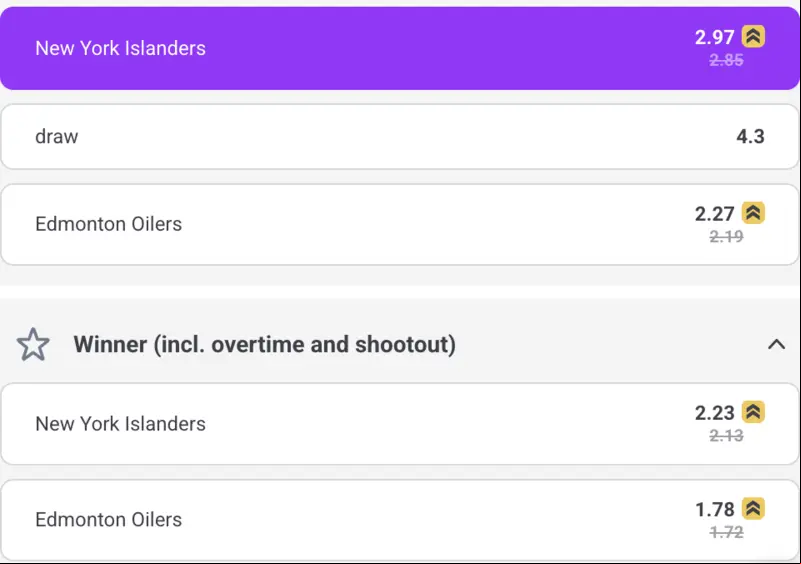The width and height of the screenshot is (801, 564).
Task: Click the odds-up arrow icon beside 1.78
Action: [x=753, y=509]
